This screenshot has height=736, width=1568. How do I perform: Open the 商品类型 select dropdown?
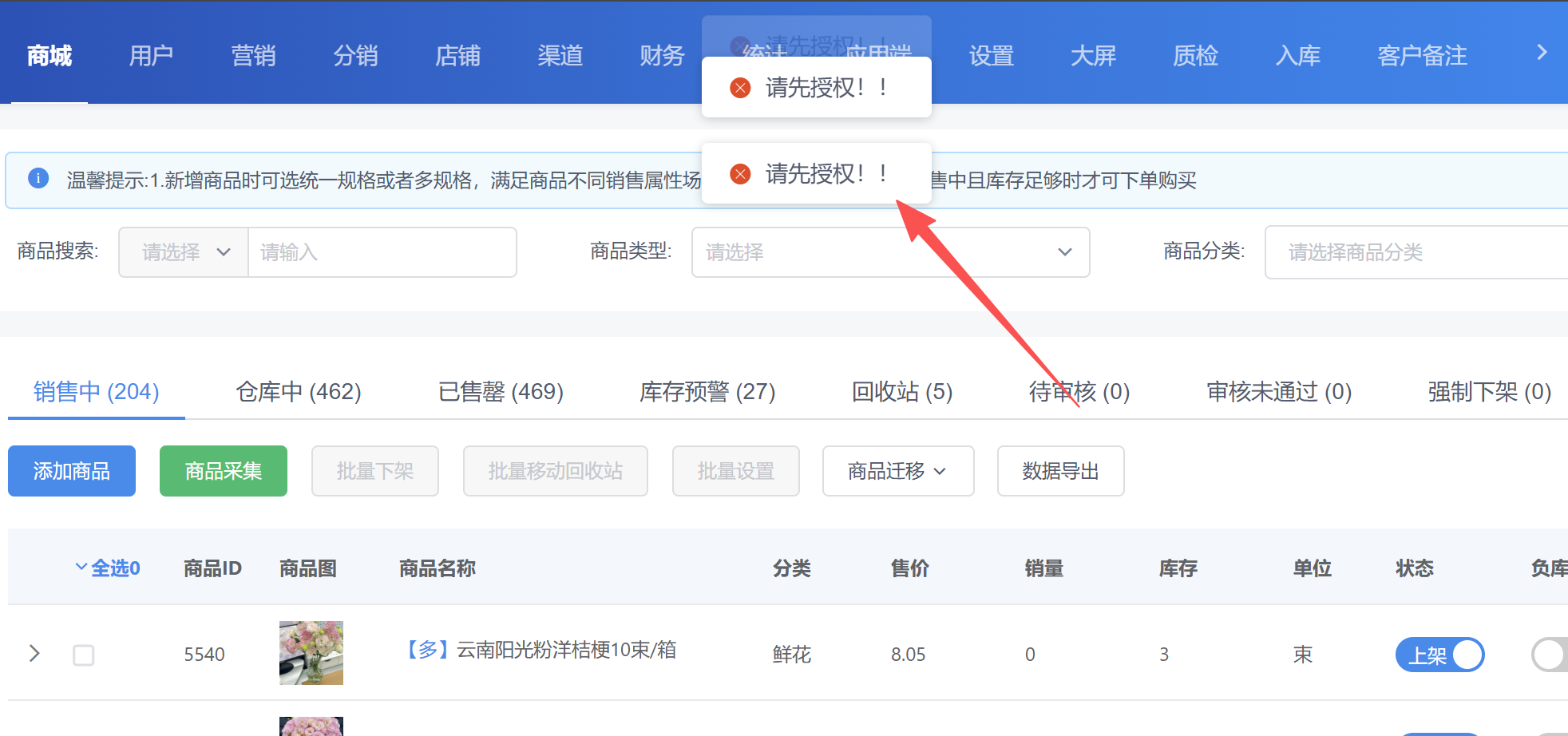coord(890,252)
